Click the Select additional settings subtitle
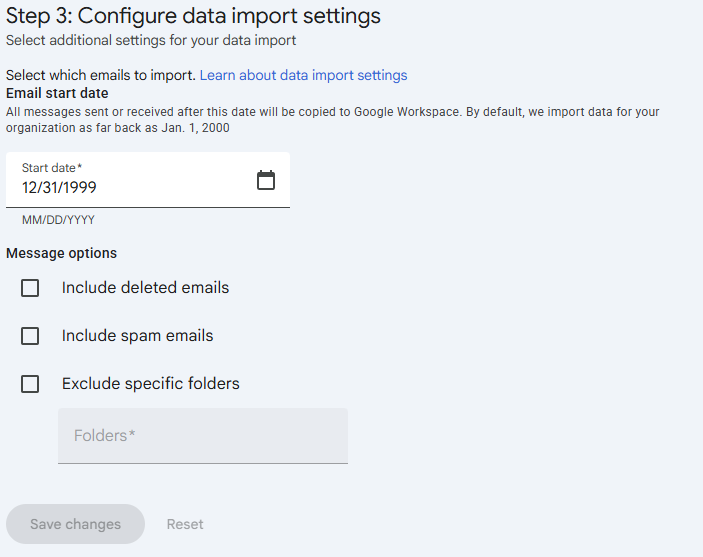 tap(151, 40)
